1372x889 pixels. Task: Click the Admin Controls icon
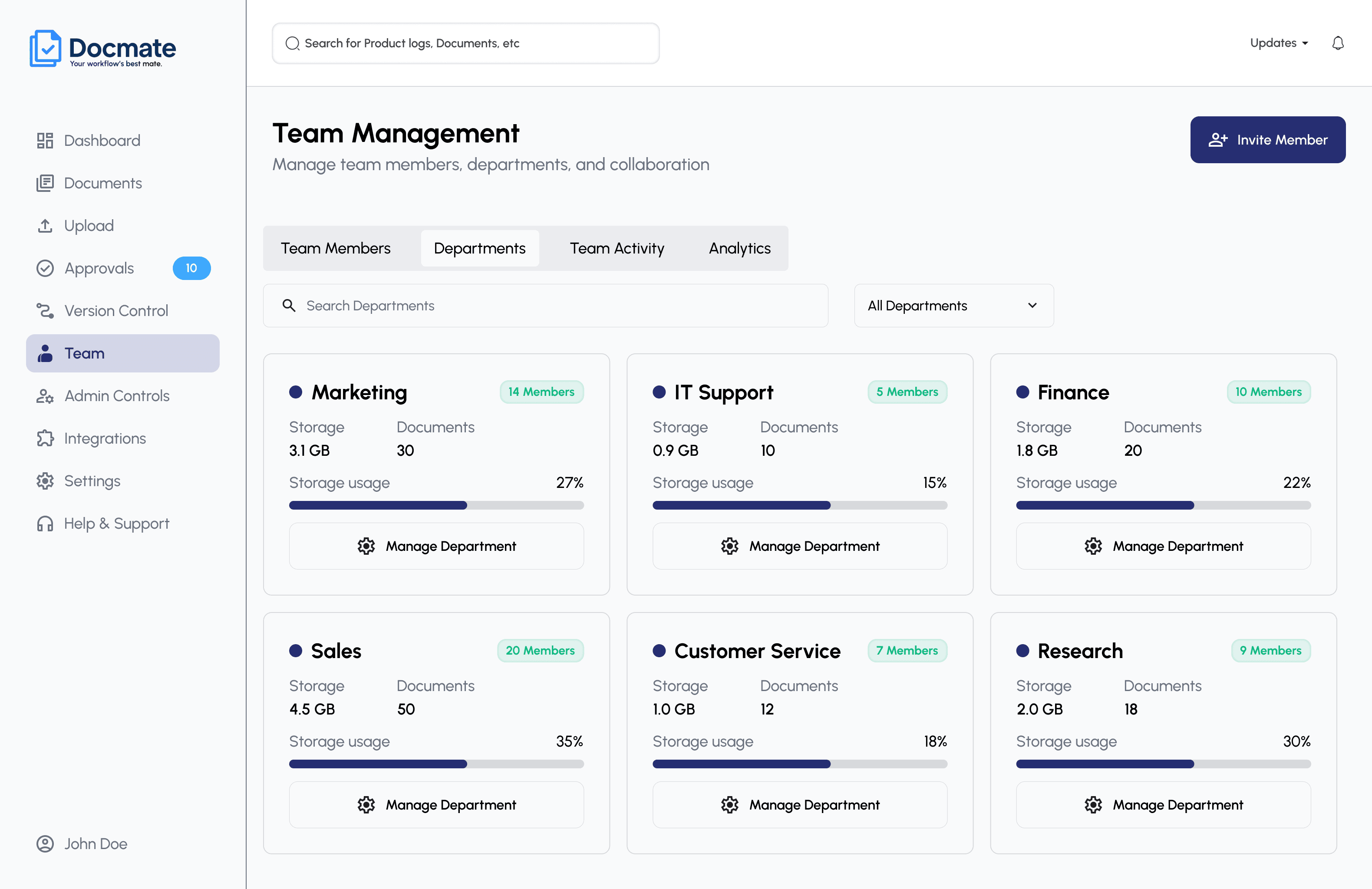click(x=45, y=396)
